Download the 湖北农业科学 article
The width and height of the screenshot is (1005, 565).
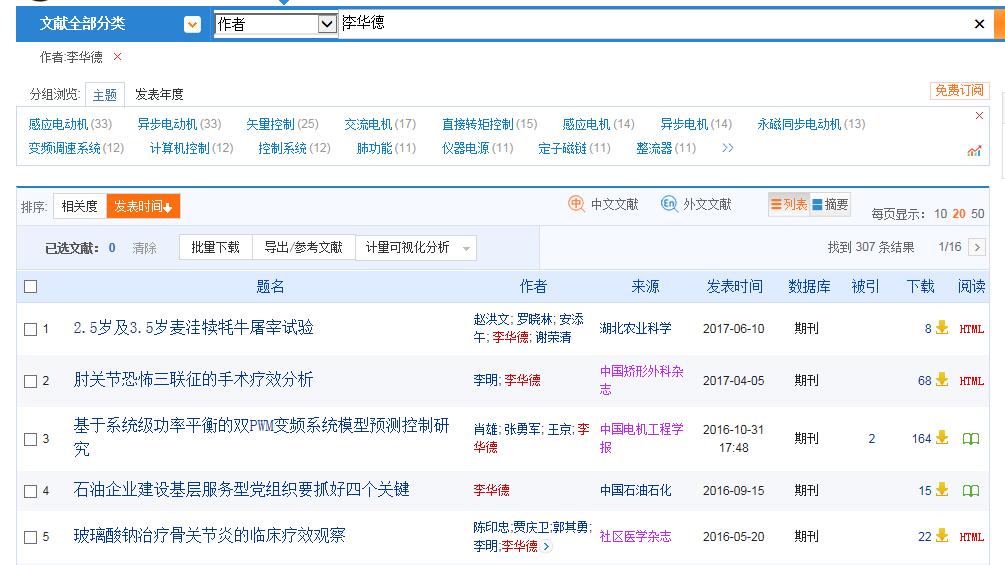(942, 327)
